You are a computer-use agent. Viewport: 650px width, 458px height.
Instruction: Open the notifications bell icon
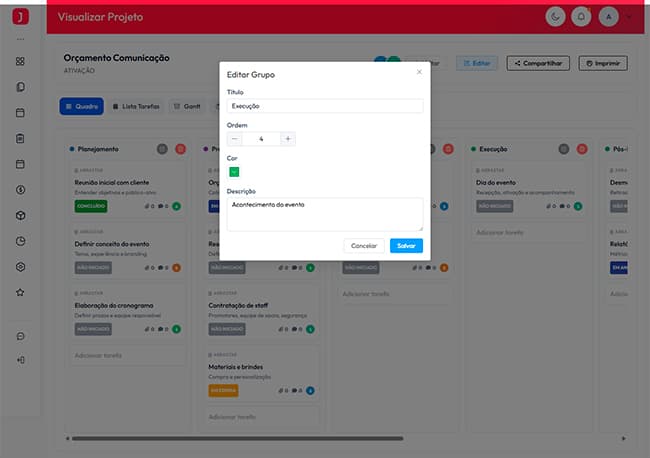581,17
